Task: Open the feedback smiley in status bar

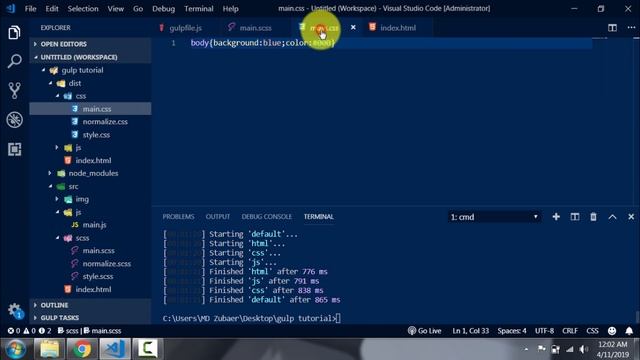Action: [612, 331]
